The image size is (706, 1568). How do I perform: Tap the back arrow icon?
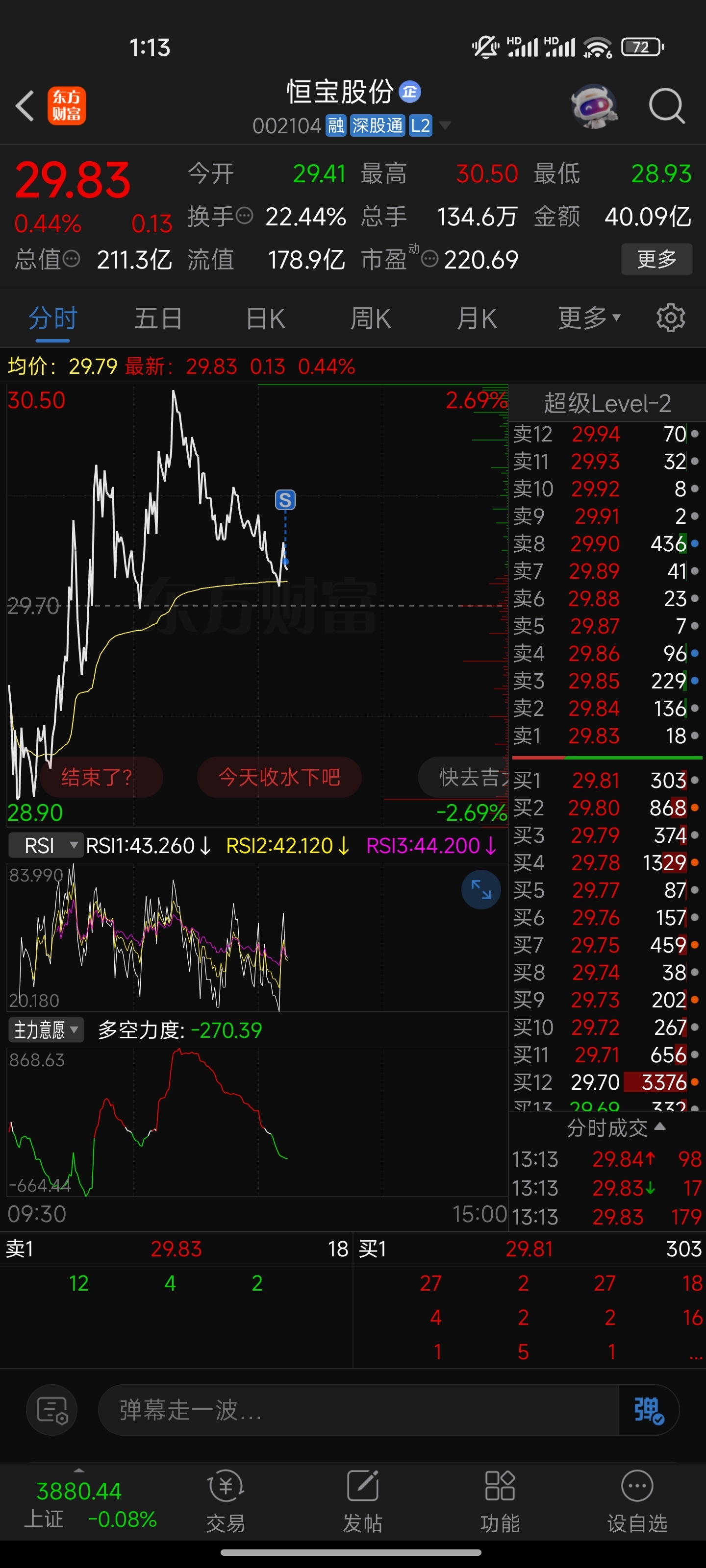click(25, 106)
